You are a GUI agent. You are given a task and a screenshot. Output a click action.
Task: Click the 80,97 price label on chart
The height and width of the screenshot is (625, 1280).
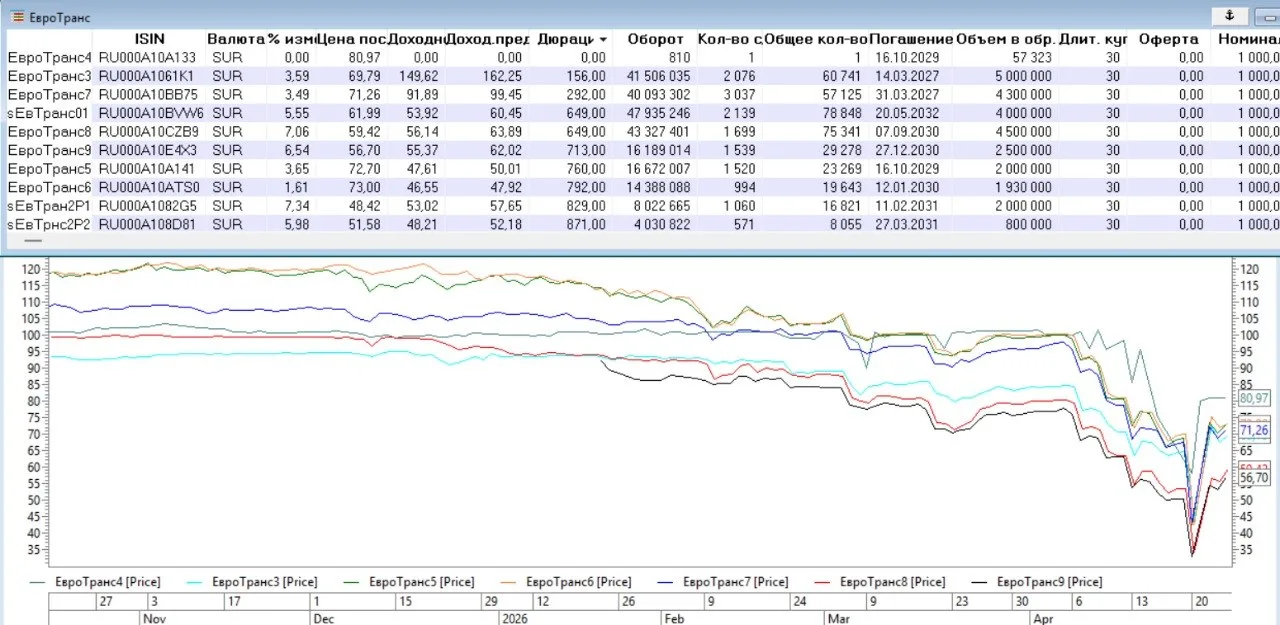[x=1254, y=398]
